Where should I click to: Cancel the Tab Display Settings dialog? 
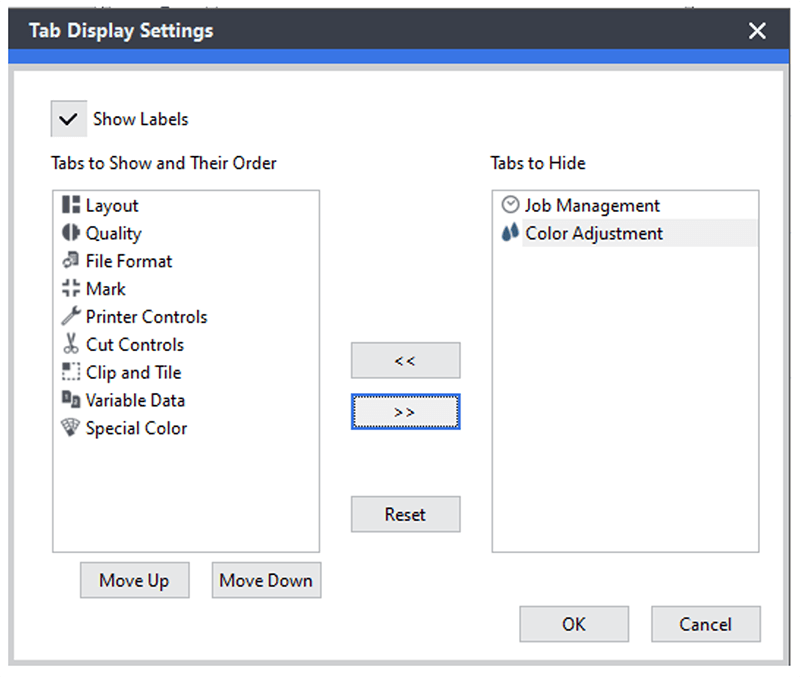click(x=705, y=624)
